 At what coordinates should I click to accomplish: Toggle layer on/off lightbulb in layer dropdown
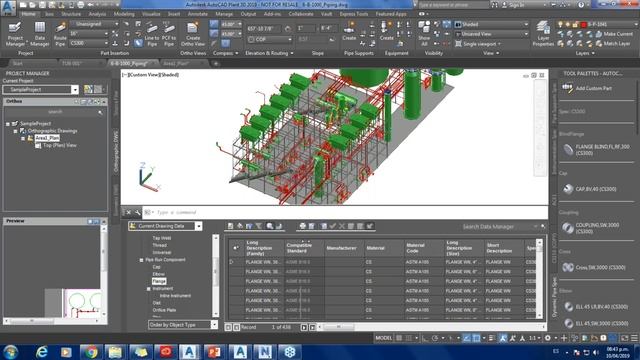pos(560,24)
